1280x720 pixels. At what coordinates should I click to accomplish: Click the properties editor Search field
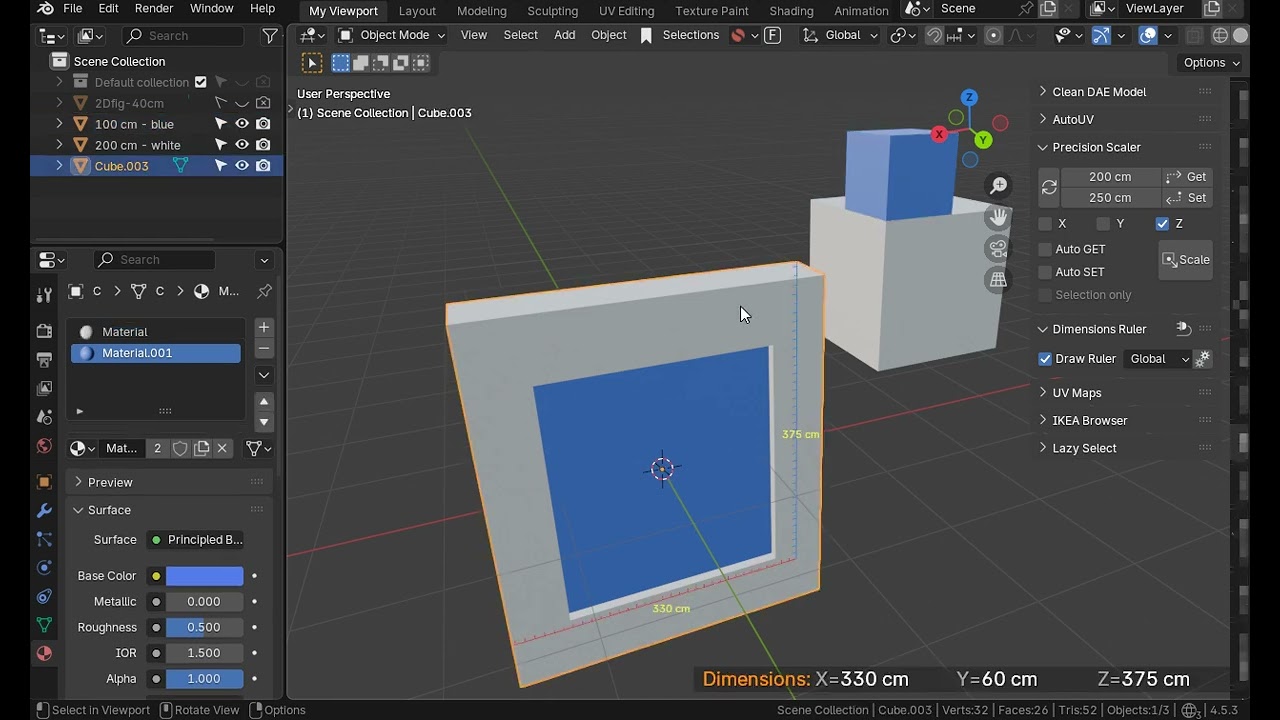[x=155, y=260]
